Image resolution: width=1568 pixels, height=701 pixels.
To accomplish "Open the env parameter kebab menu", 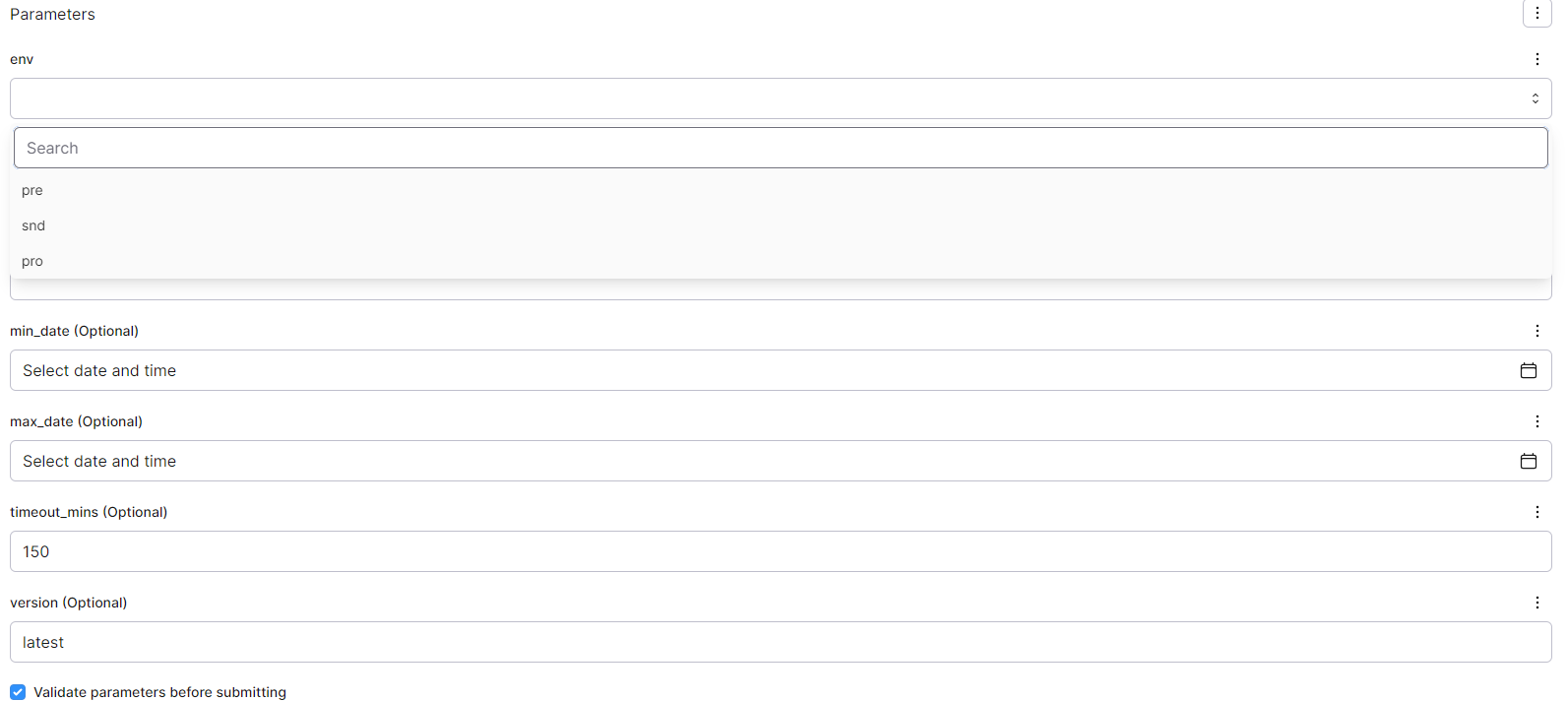I will [1537, 59].
